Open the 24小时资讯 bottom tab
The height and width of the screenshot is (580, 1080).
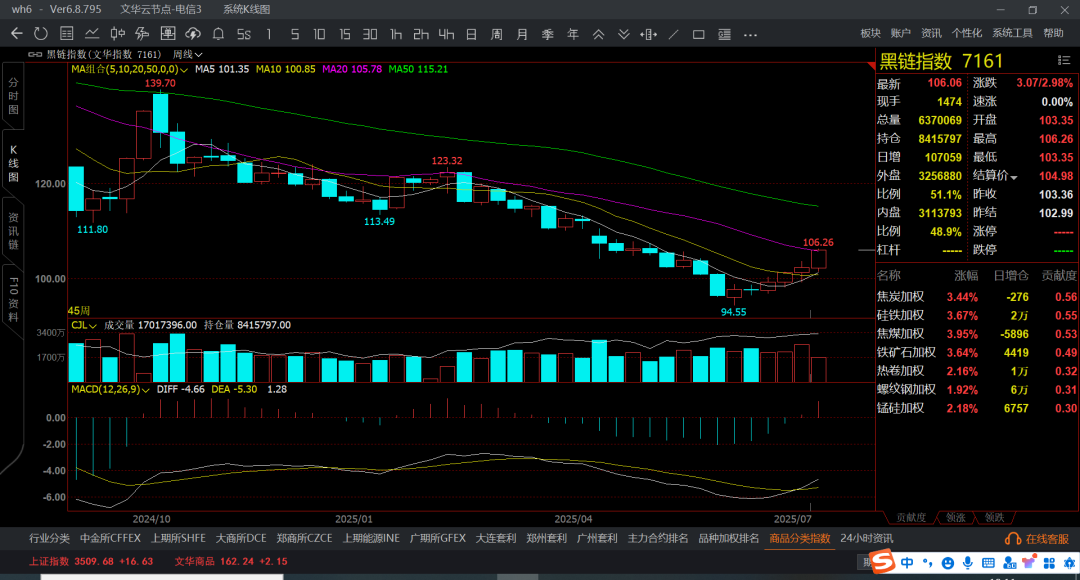point(866,538)
